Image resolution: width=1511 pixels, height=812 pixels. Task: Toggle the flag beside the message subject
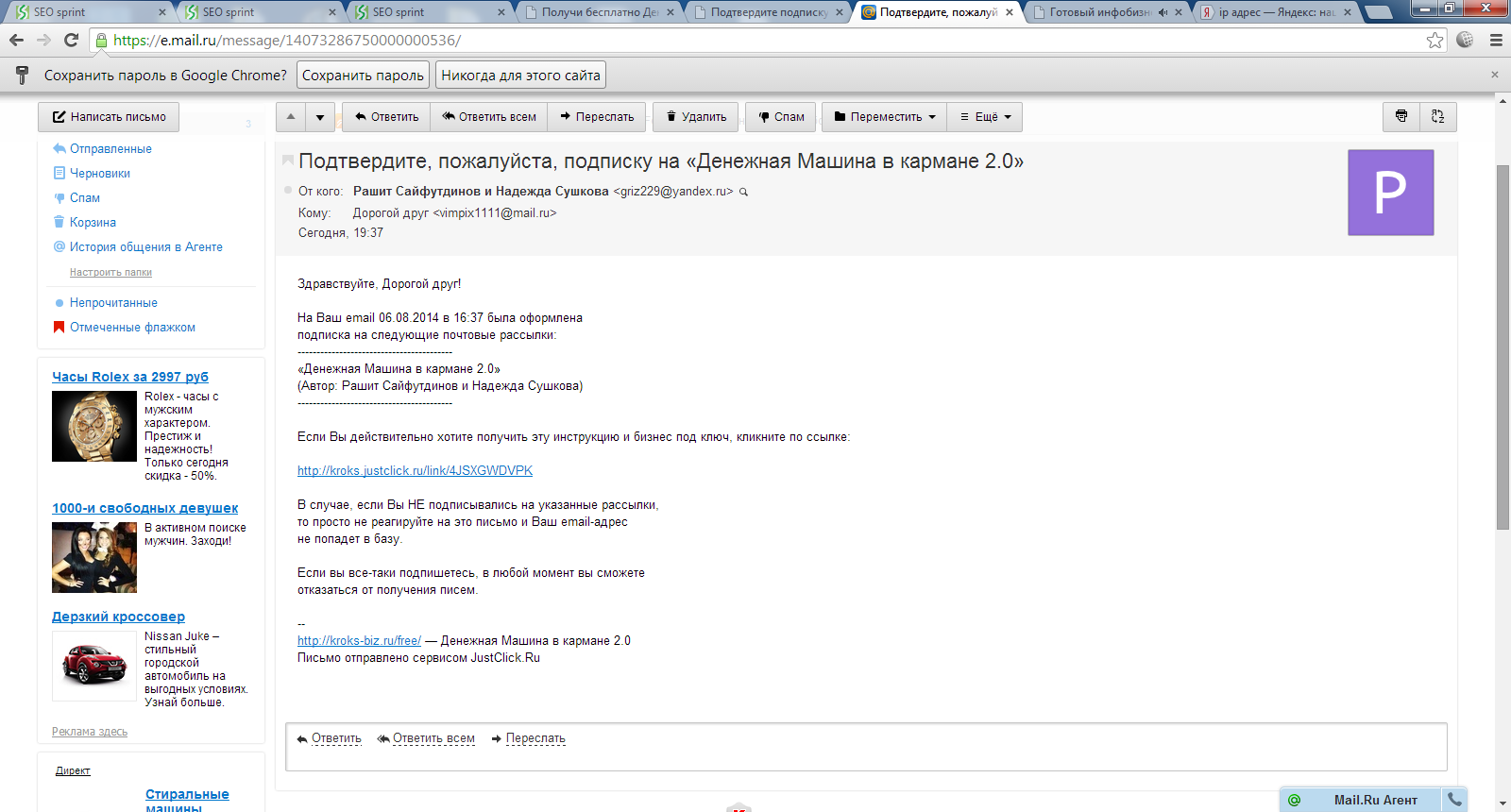coord(288,161)
